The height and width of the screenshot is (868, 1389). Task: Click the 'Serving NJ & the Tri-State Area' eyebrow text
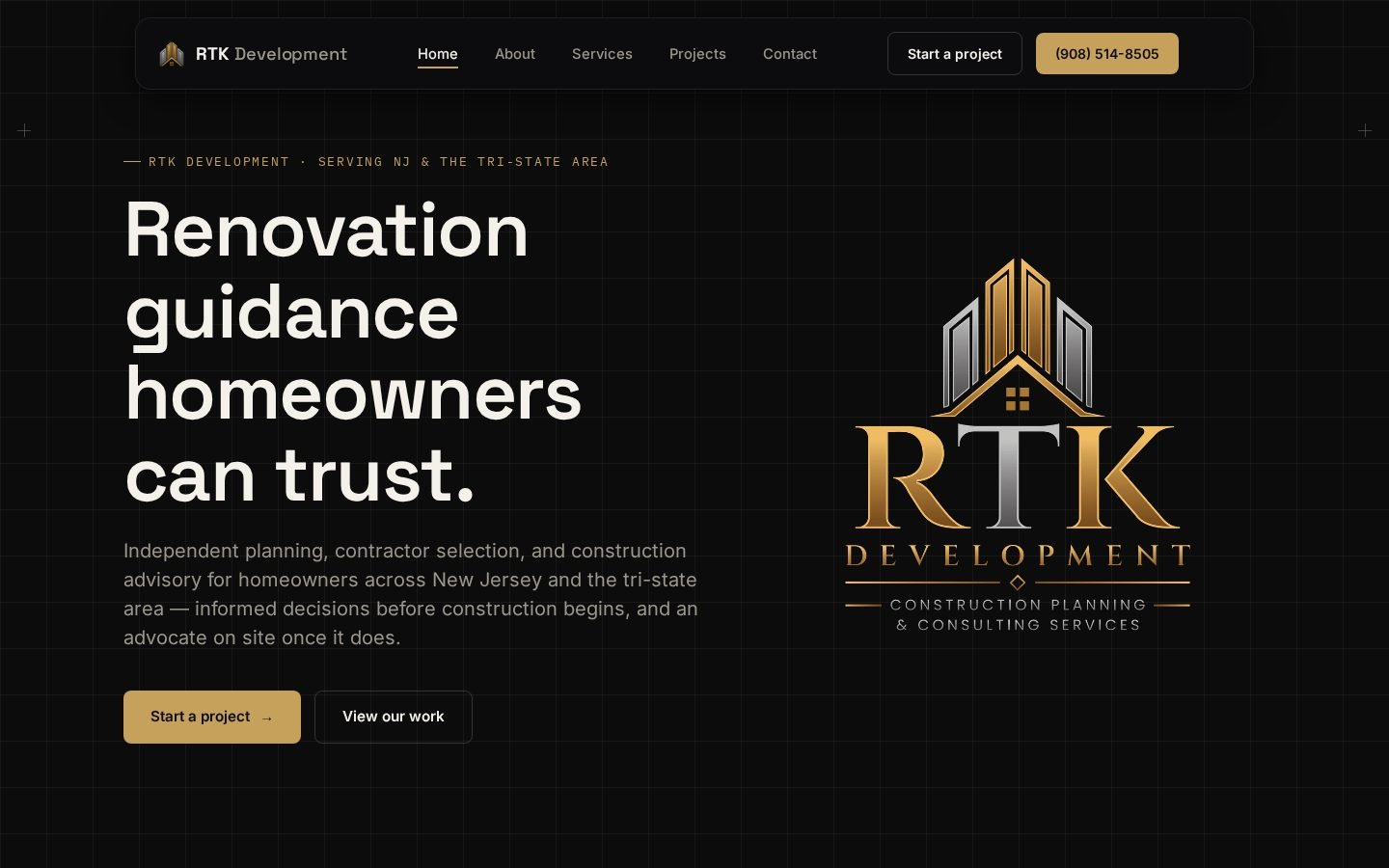click(x=463, y=162)
